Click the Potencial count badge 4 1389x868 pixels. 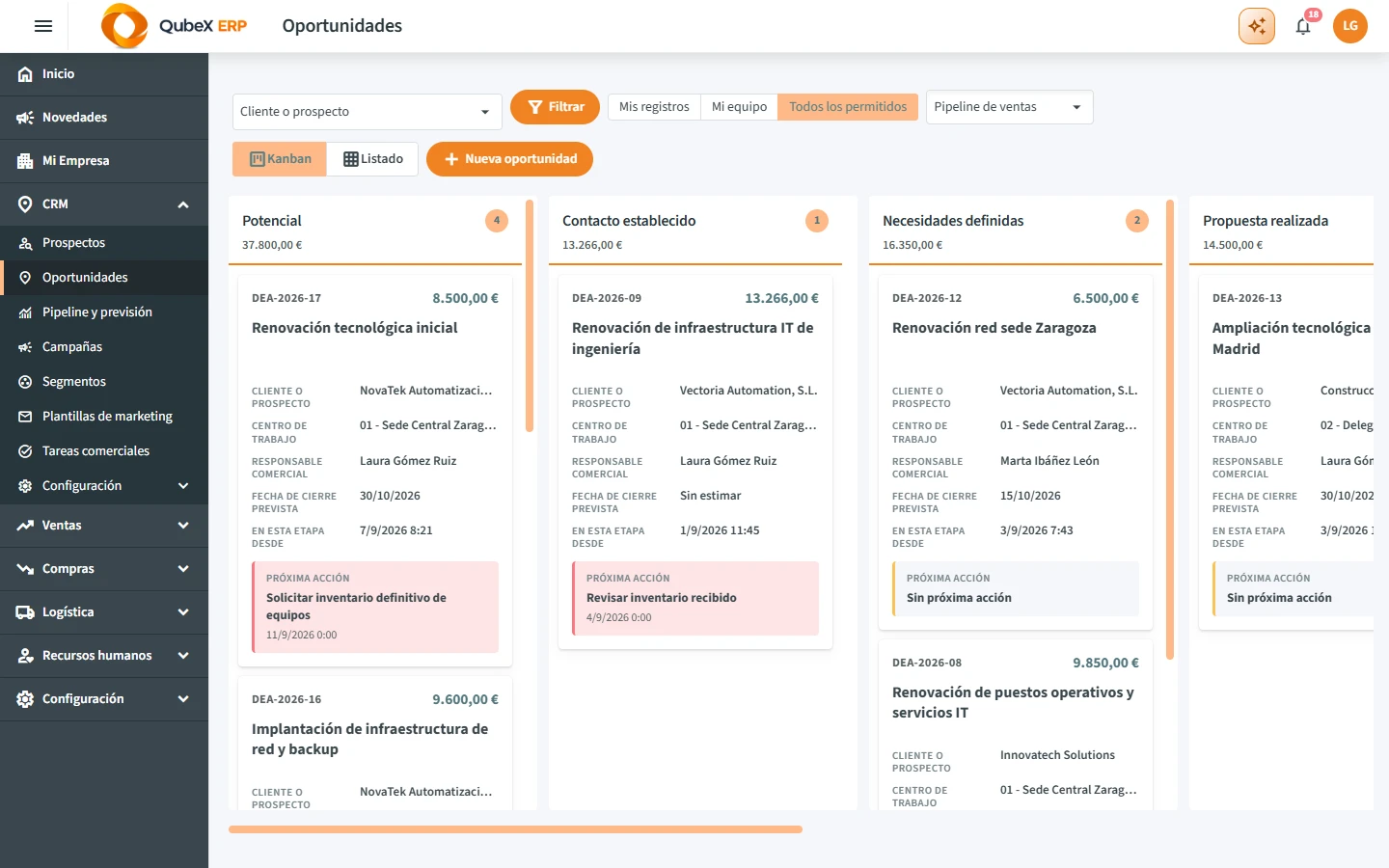(x=497, y=221)
